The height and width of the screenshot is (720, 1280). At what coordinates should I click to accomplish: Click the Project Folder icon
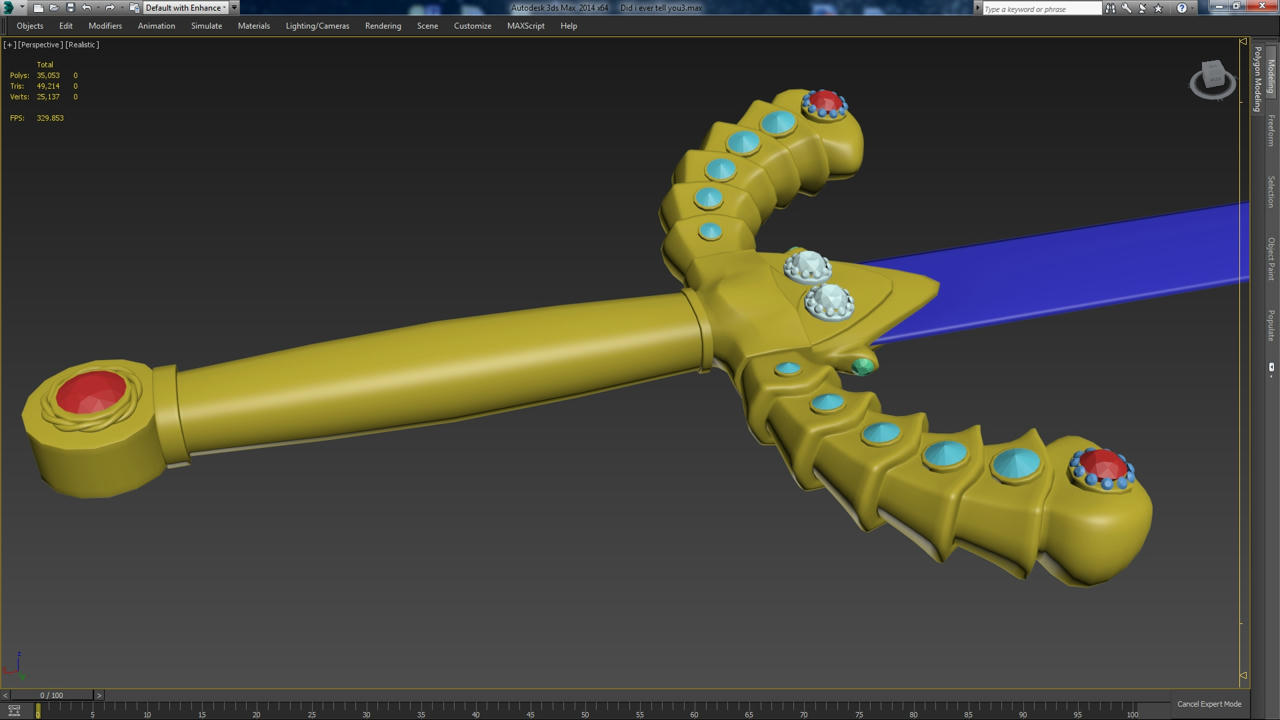tap(134, 8)
